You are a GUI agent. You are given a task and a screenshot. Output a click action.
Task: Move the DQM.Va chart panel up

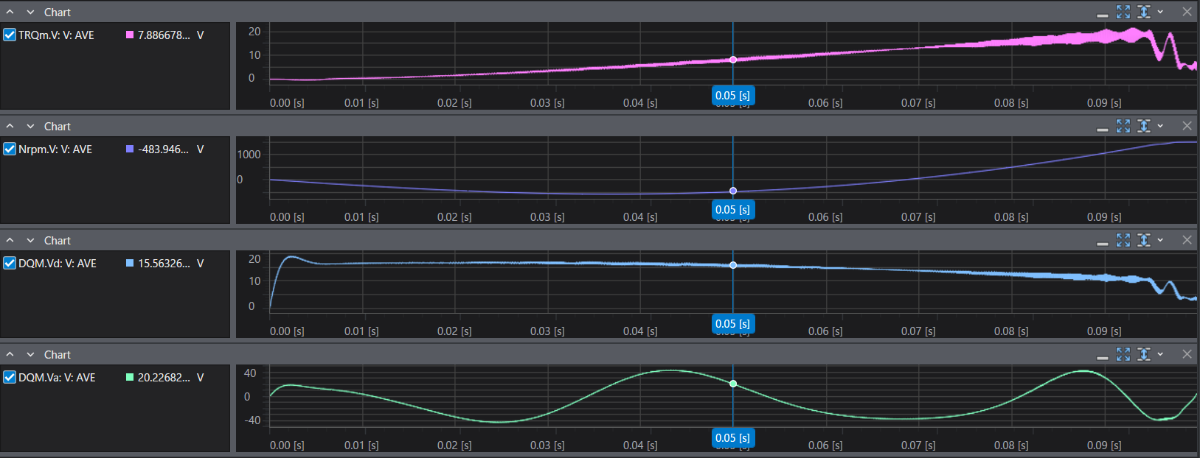11,354
